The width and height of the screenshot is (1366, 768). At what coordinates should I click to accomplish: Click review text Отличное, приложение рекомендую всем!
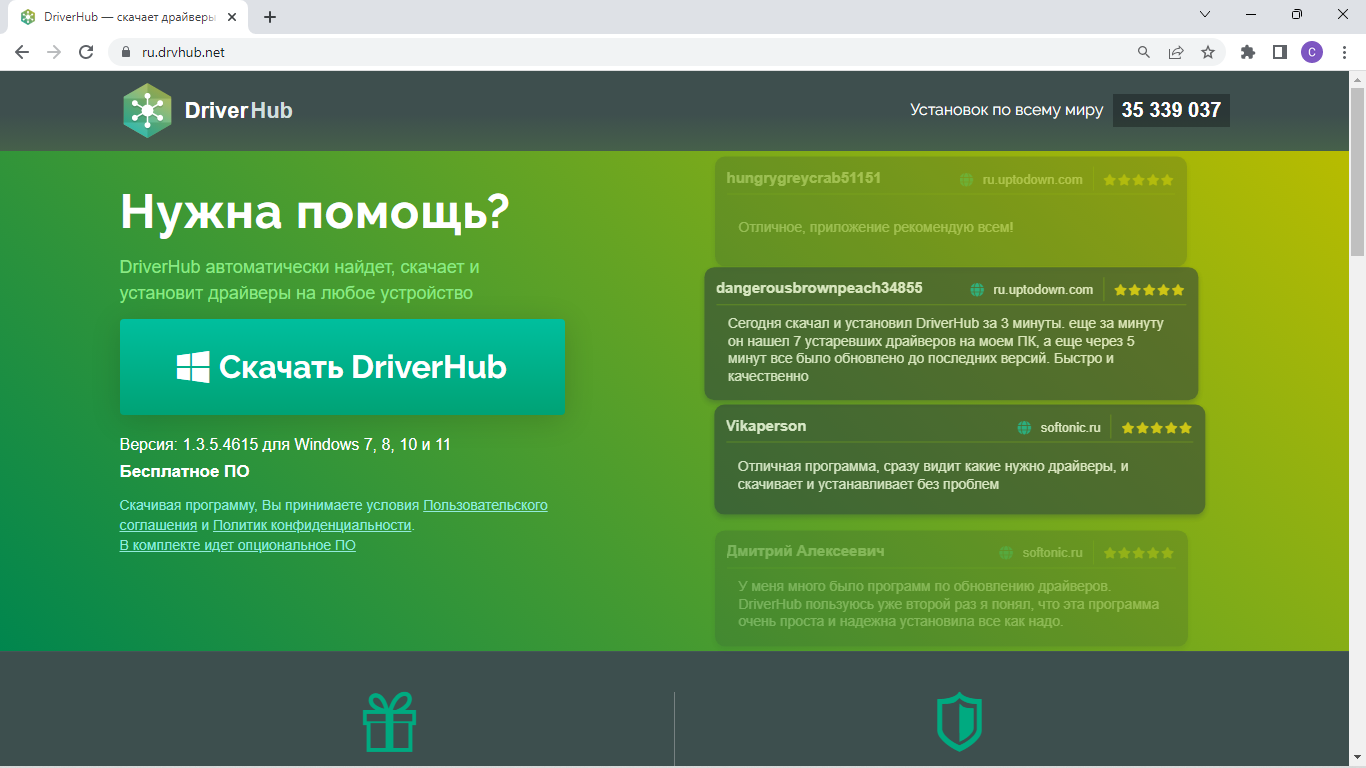tap(876, 228)
